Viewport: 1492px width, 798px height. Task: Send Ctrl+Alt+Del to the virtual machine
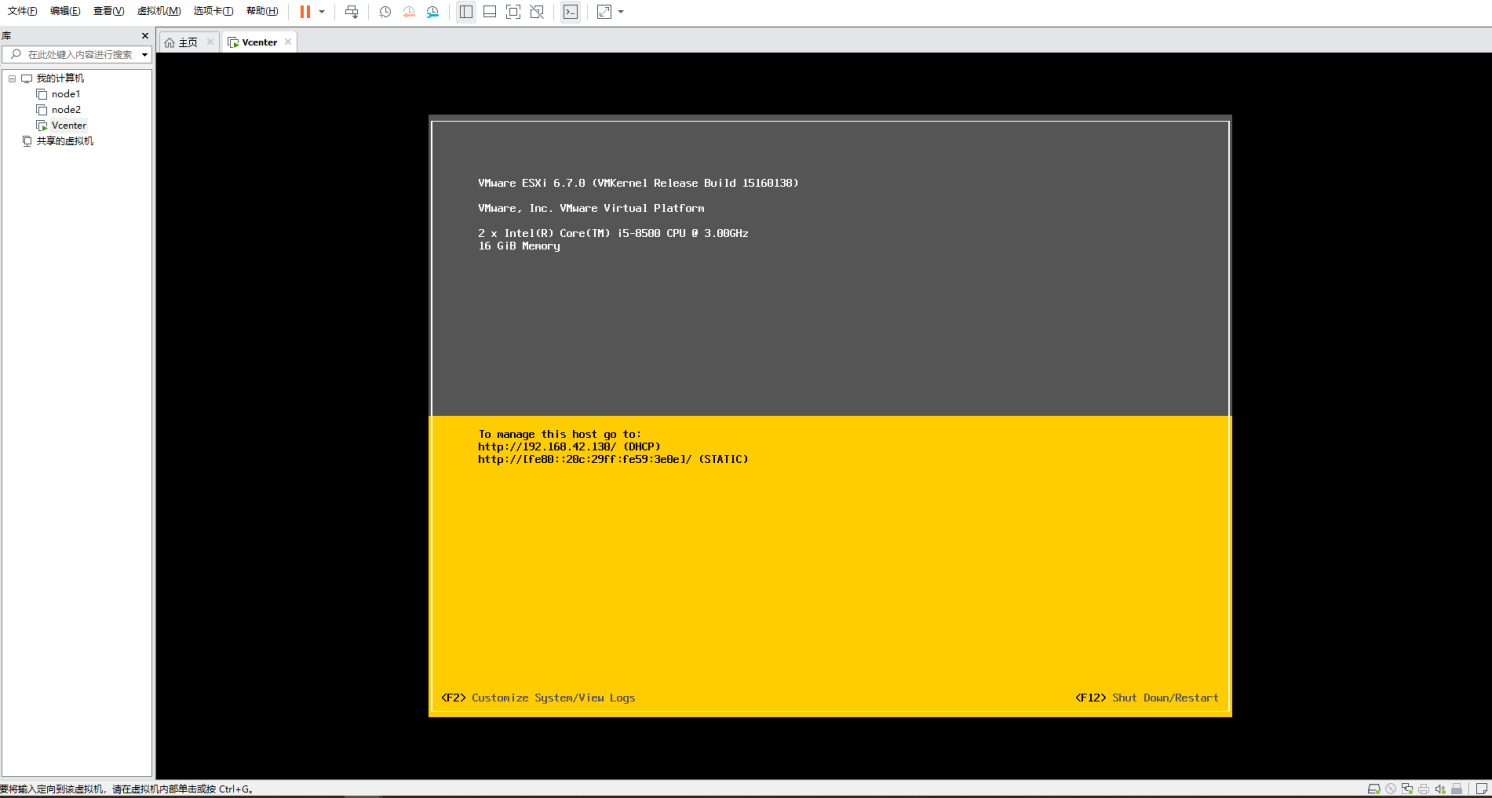point(351,12)
